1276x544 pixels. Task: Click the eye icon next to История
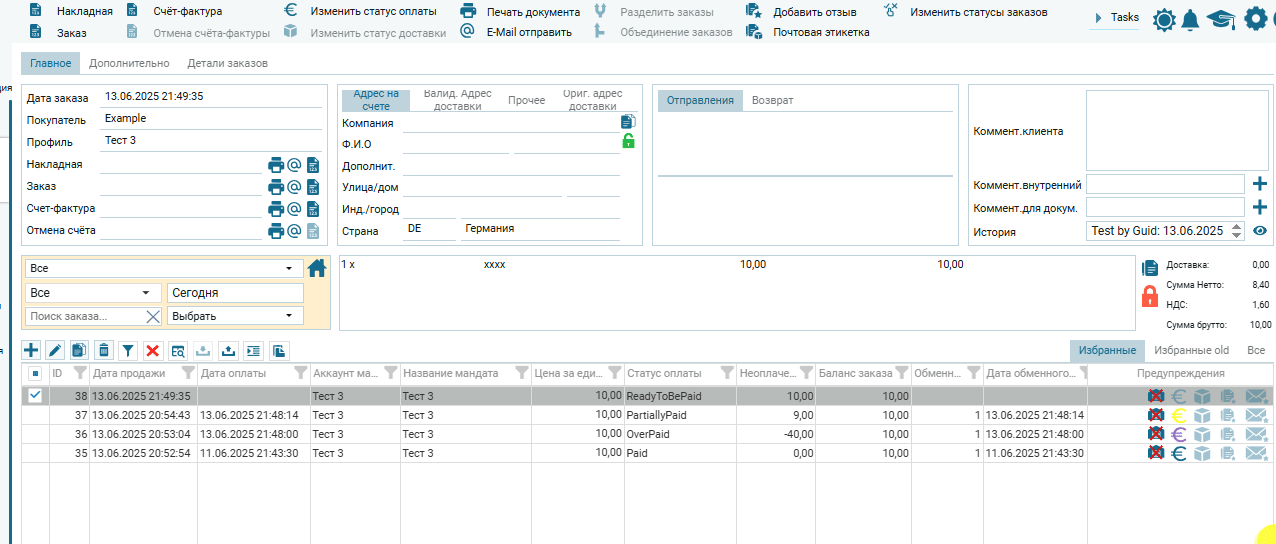point(1260,231)
